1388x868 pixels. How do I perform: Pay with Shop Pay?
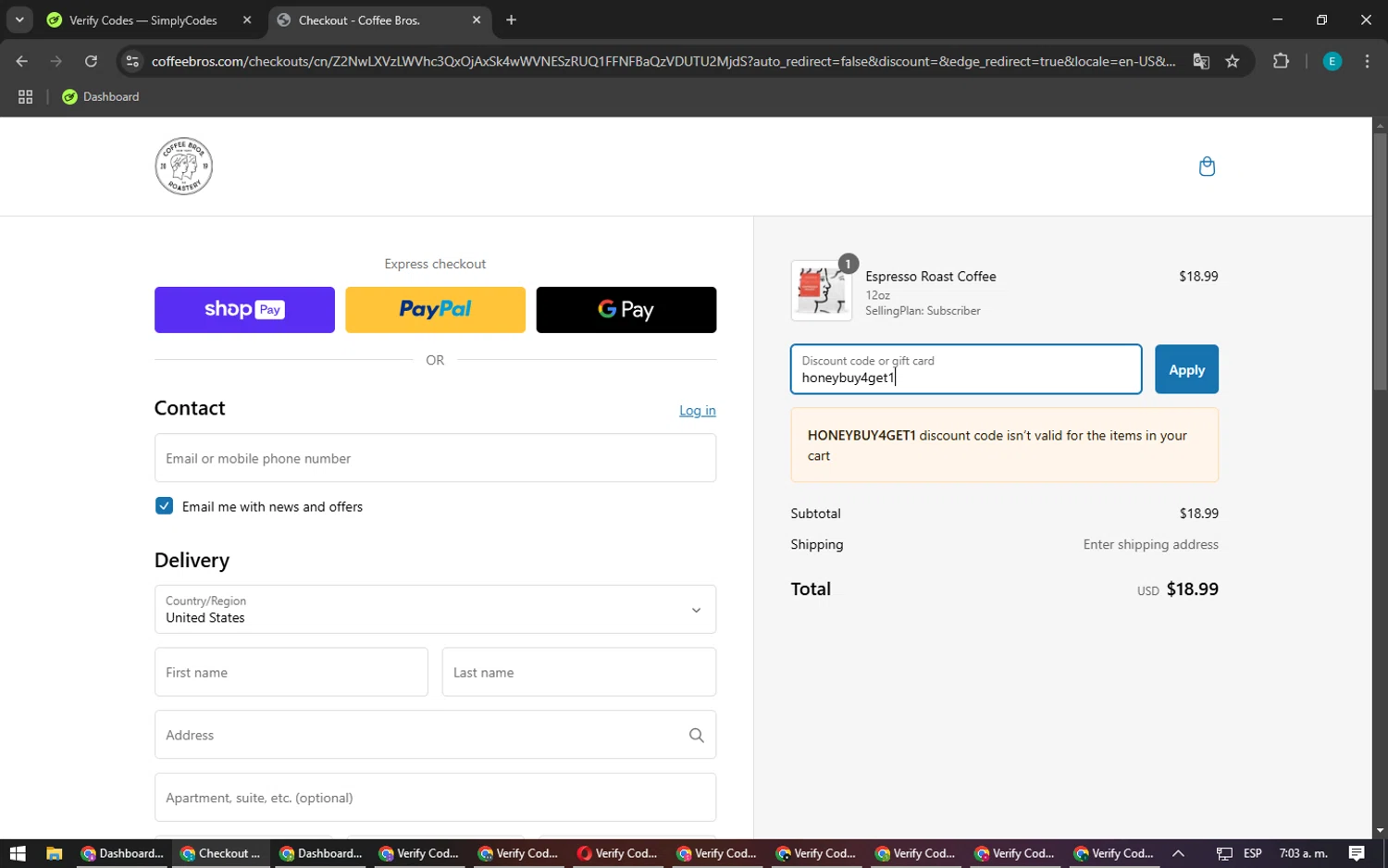244,309
